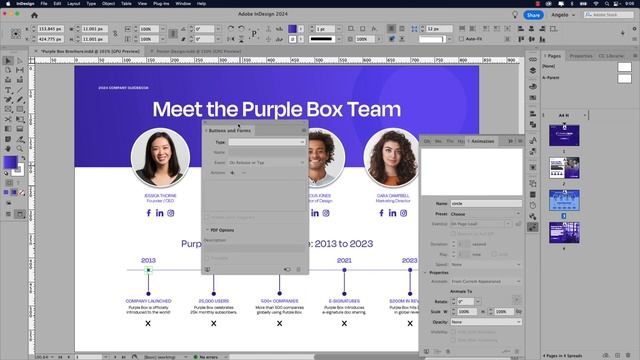Click the X position value field
This screenshot has width=640, height=360.
click(x=50, y=29)
